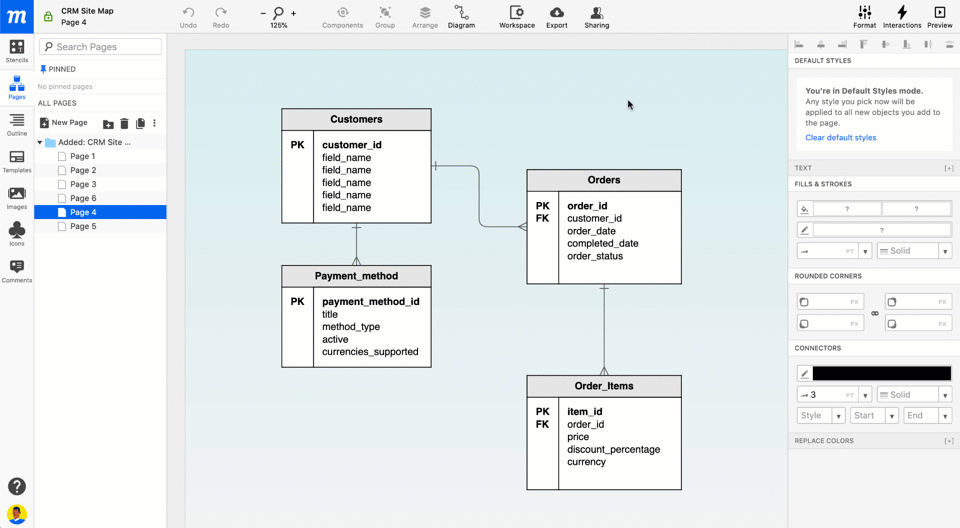Open the connector End dropdown
The width and height of the screenshot is (960, 528).
coord(926,416)
